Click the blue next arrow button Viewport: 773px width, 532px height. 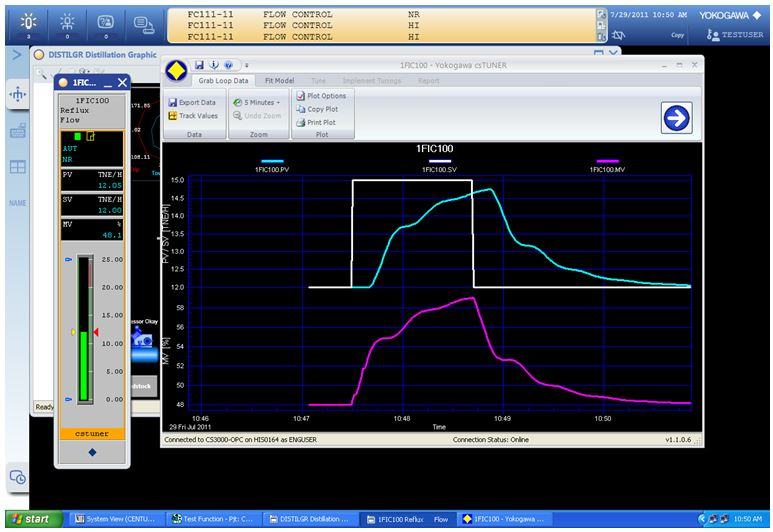click(x=676, y=118)
